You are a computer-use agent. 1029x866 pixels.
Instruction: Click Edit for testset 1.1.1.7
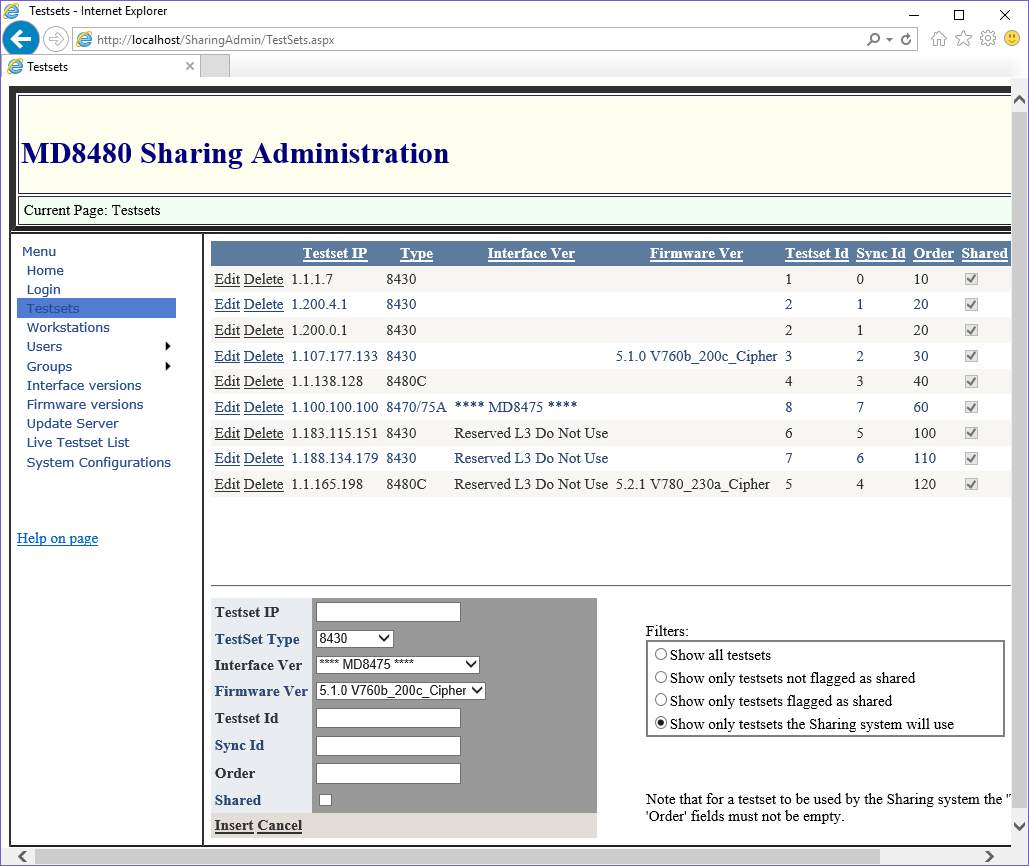point(227,279)
